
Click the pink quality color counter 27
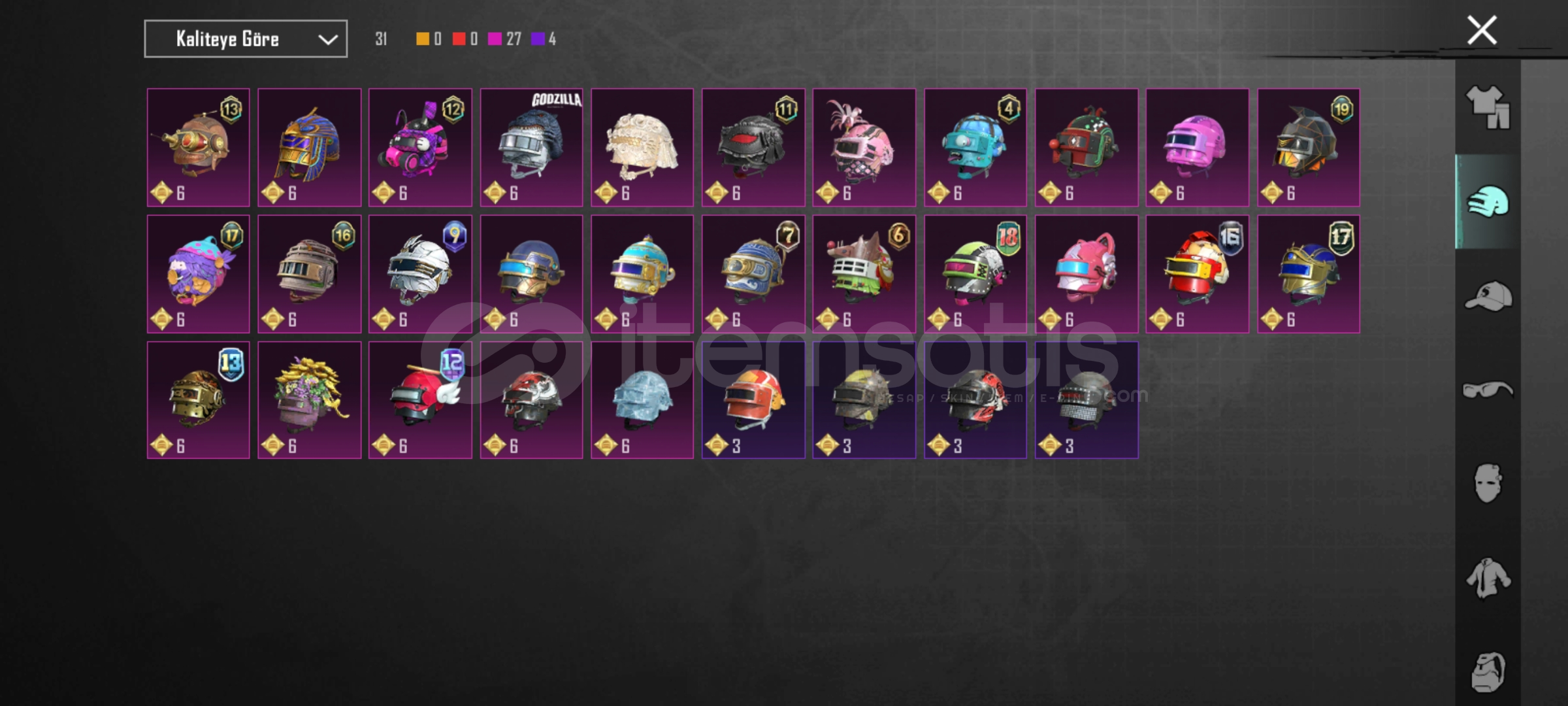(x=505, y=39)
